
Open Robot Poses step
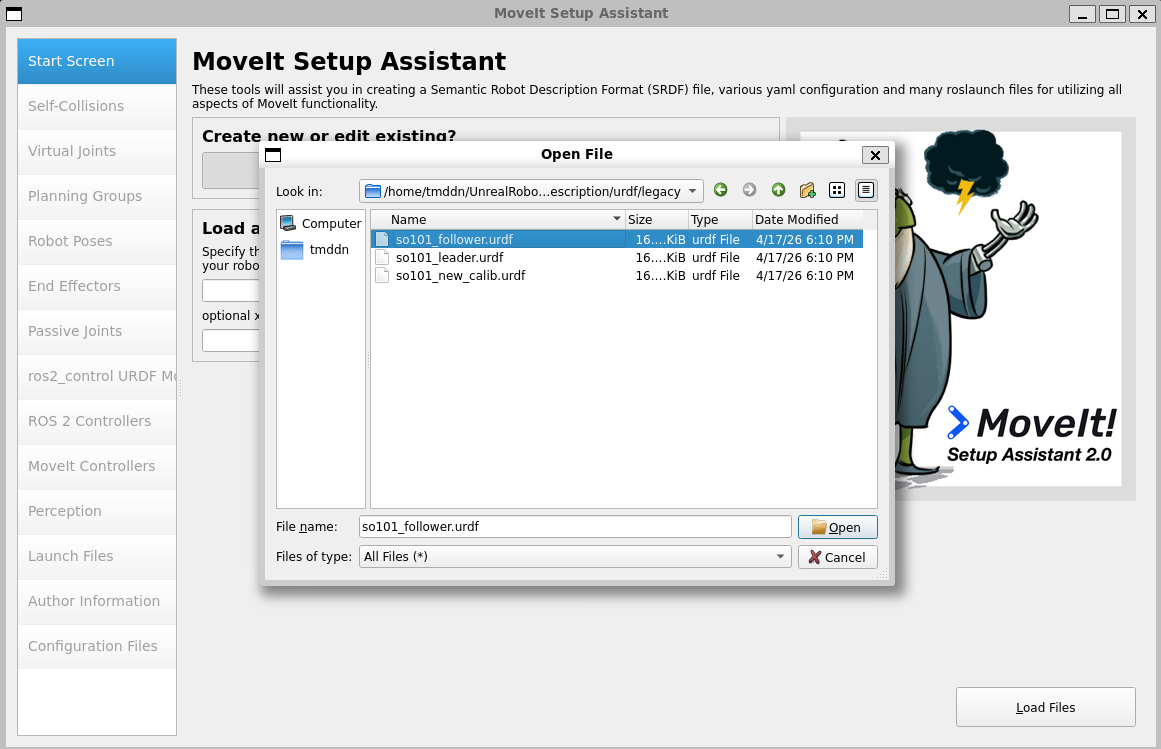(97, 241)
